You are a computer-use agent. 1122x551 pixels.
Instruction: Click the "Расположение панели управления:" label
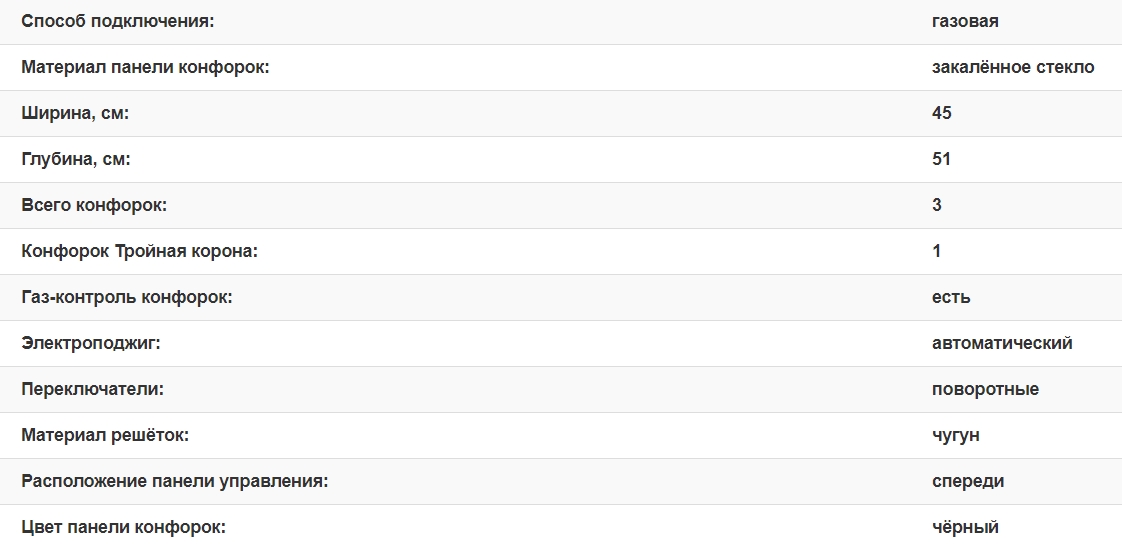[175, 481]
